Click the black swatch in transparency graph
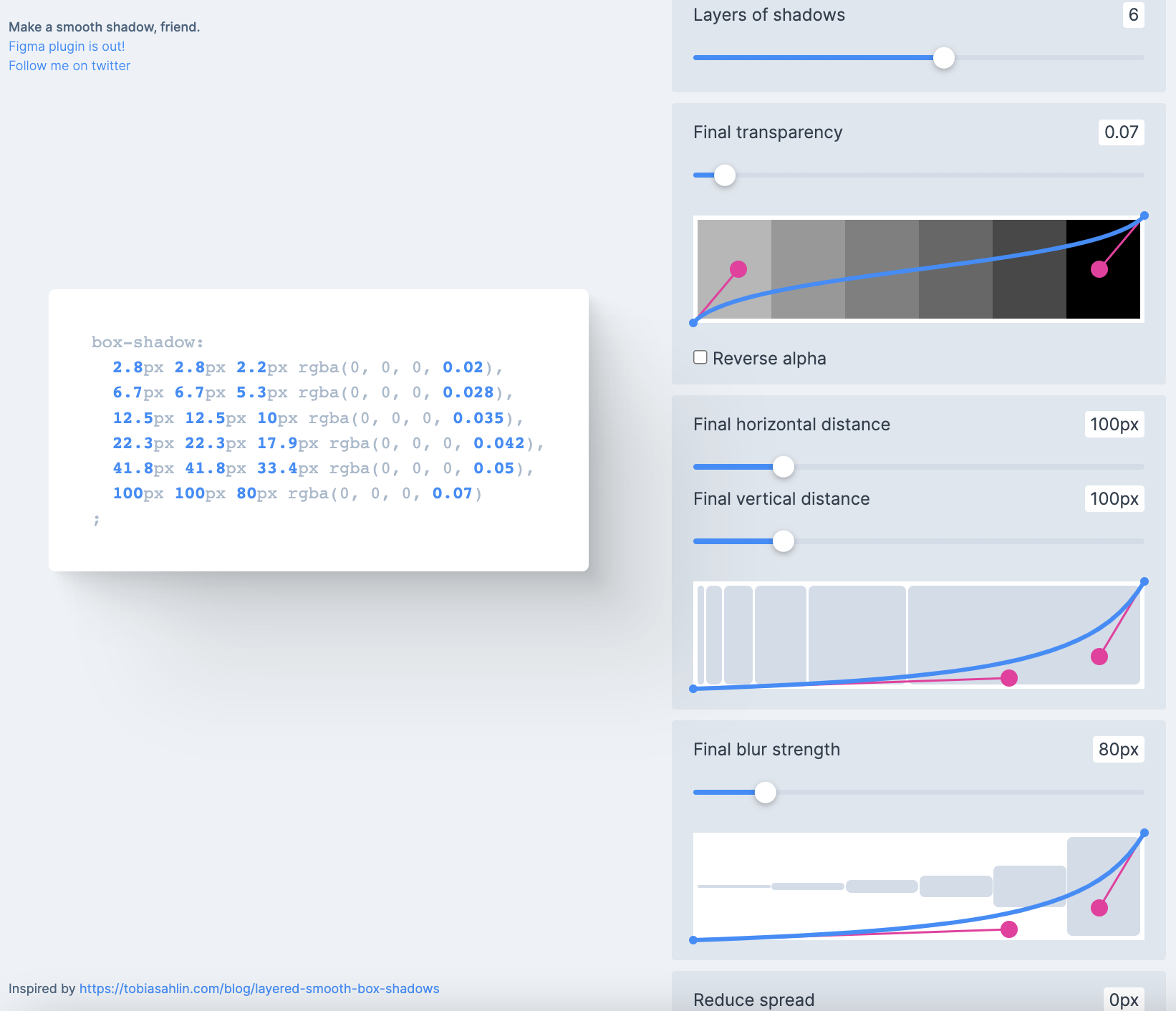 1103,269
